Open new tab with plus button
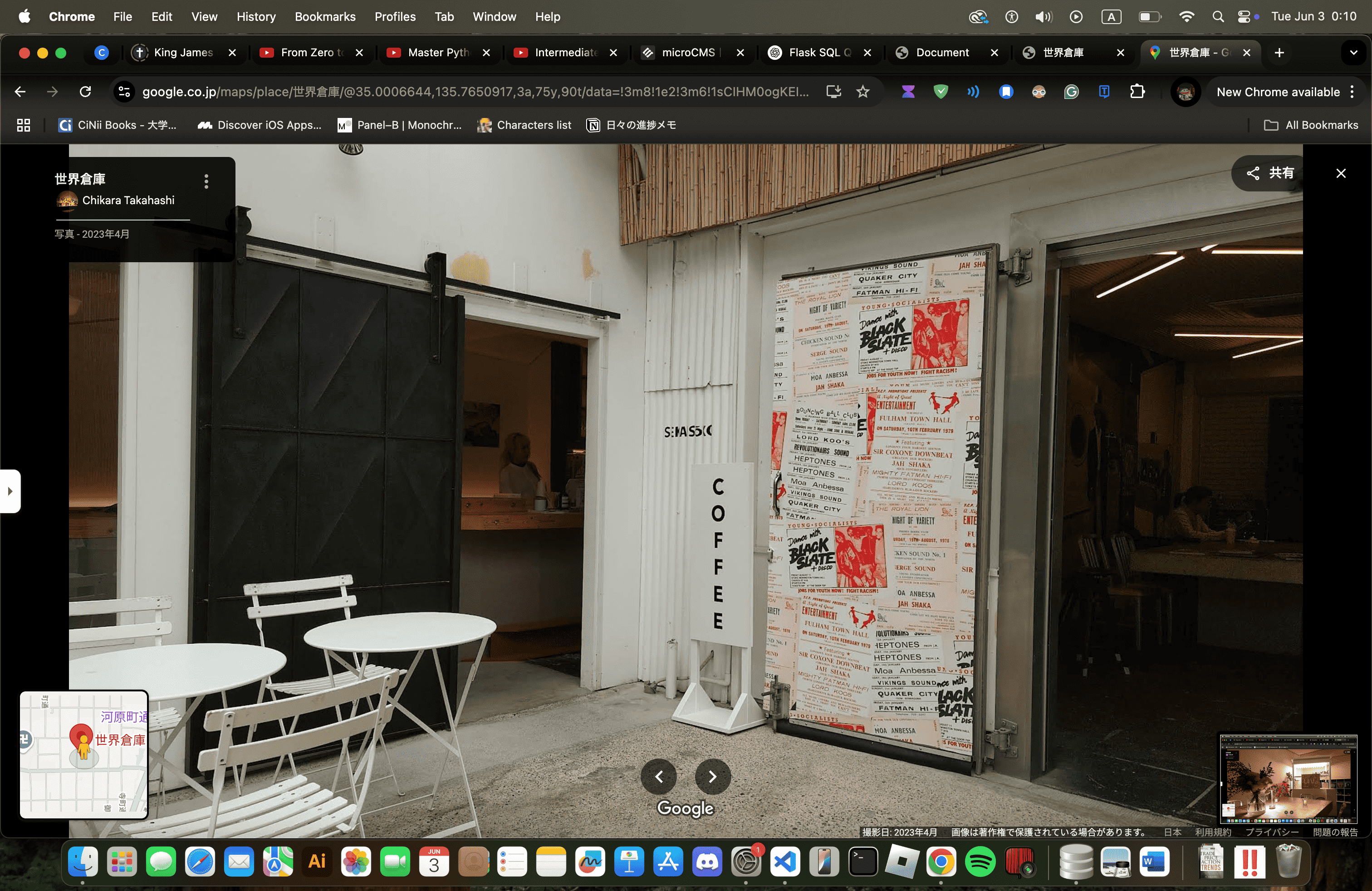Screen dimensions: 1372x891 coord(1279,53)
